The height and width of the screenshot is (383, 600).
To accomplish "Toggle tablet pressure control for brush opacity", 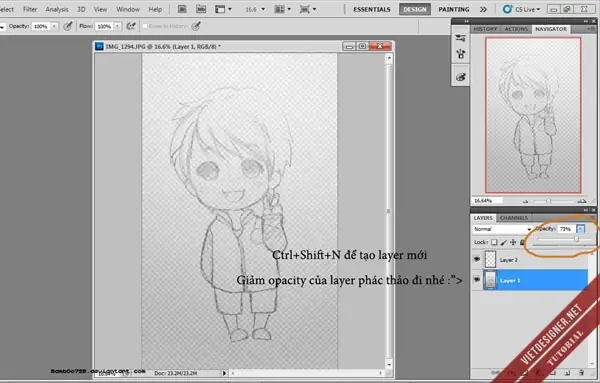I will tap(68, 26).
